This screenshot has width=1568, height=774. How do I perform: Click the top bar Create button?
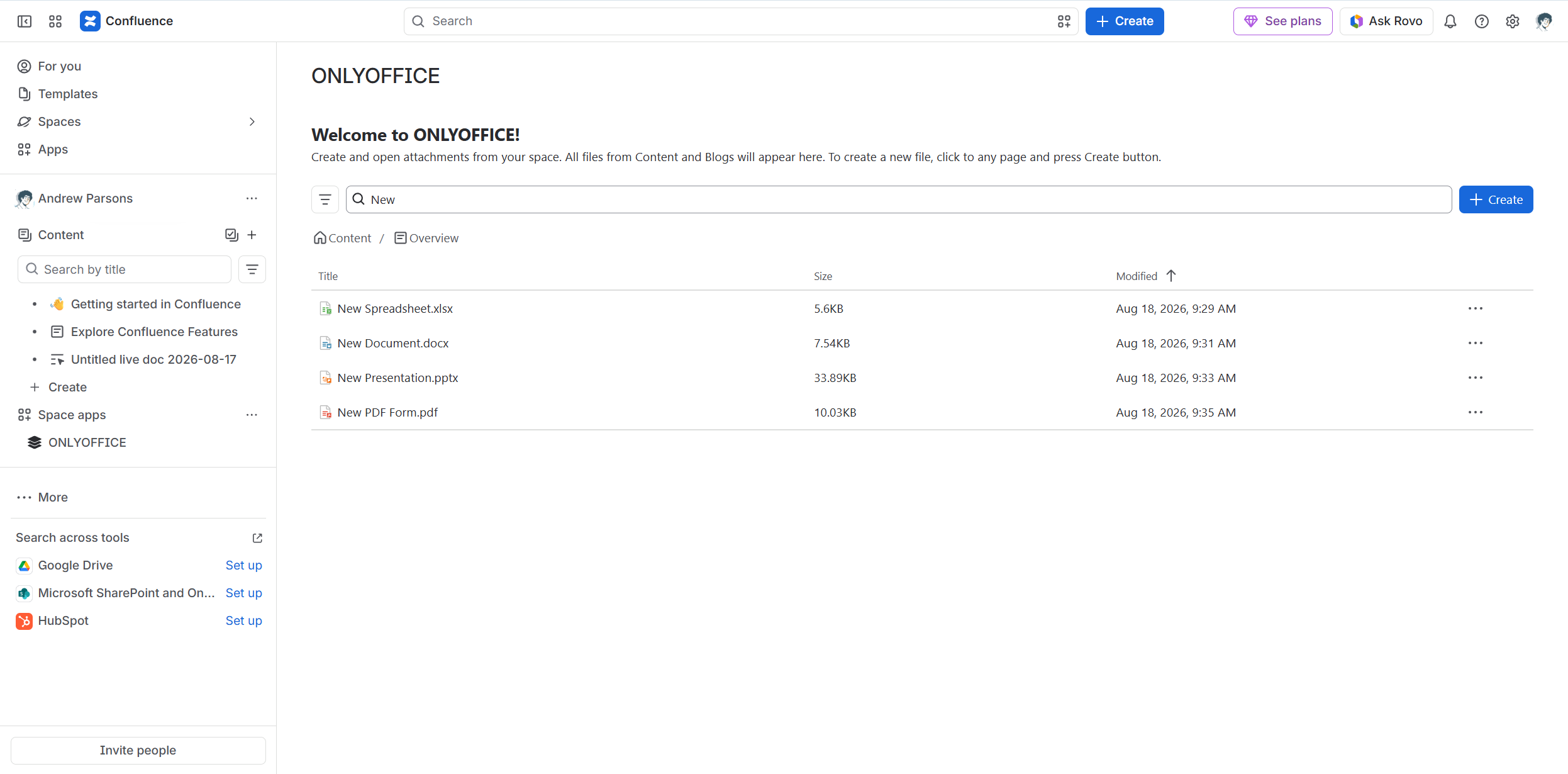(x=1125, y=21)
